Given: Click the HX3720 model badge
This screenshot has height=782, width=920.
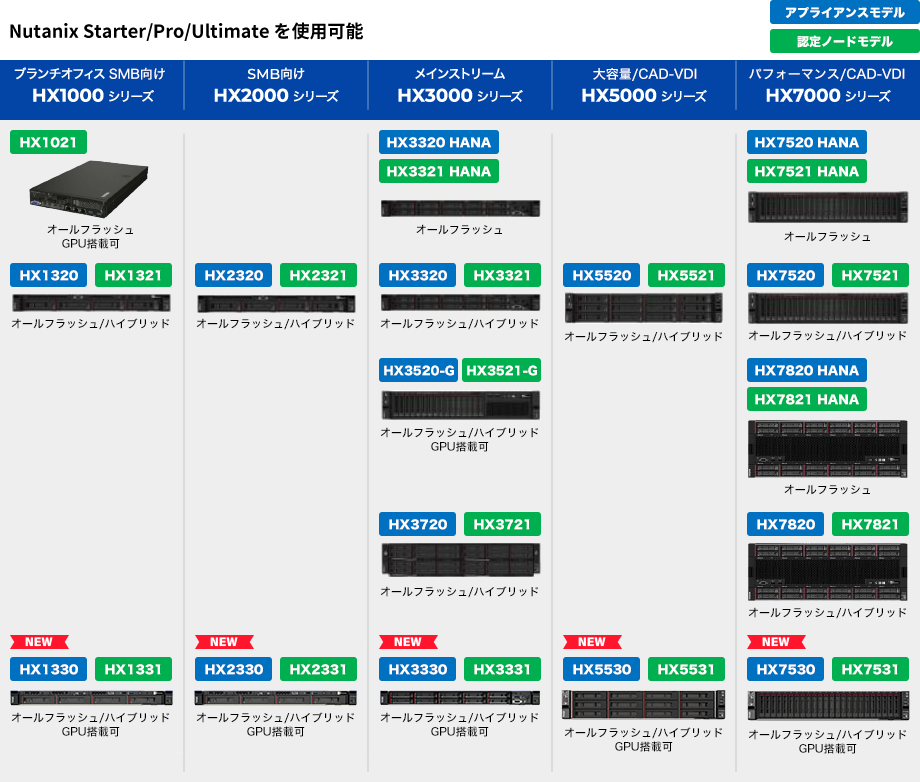Looking at the screenshot, I should (x=417, y=524).
